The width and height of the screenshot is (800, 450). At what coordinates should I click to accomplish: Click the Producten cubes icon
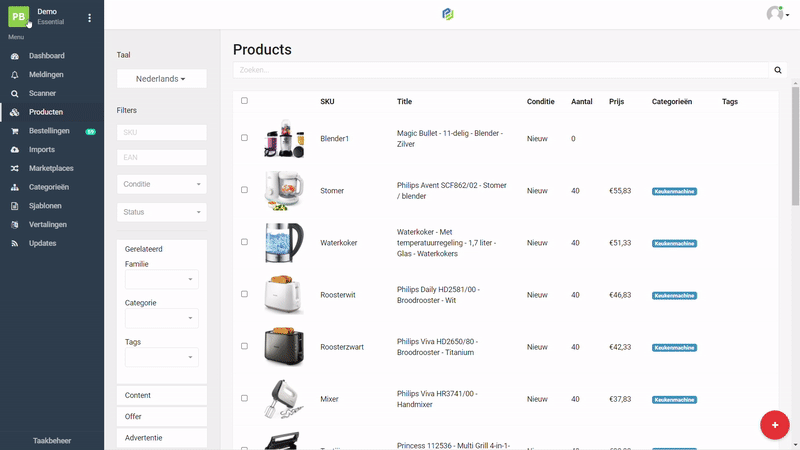(15, 112)
